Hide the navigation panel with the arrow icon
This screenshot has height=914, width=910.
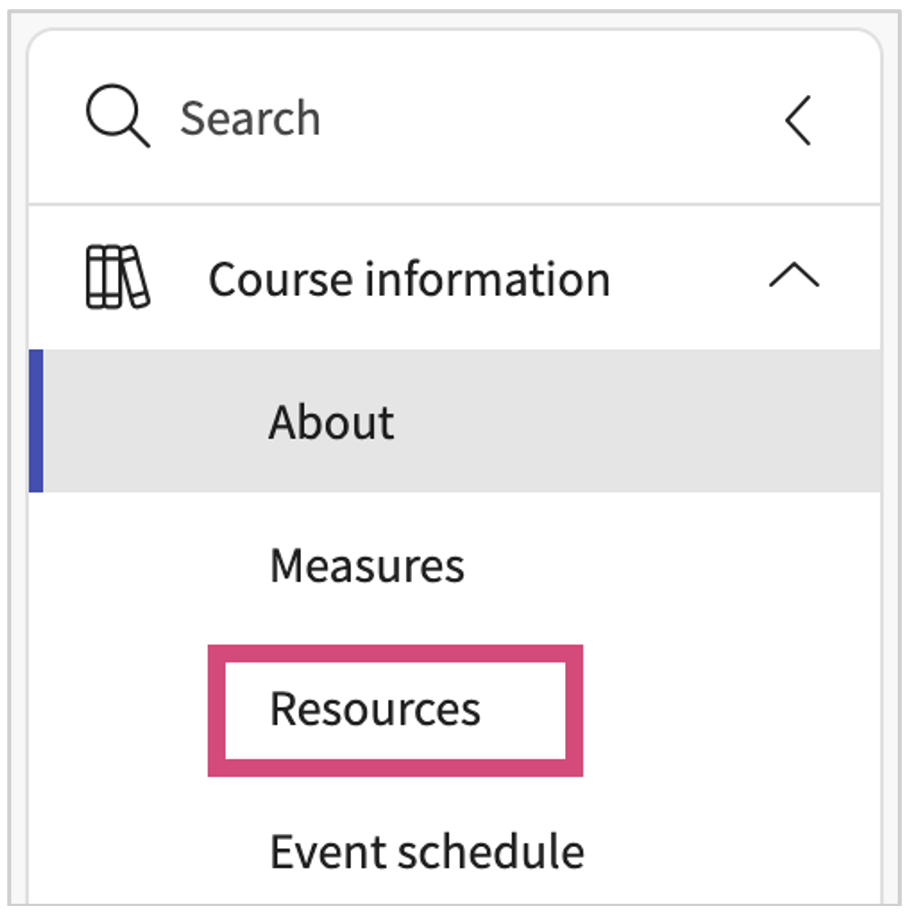tap(797, 121)
